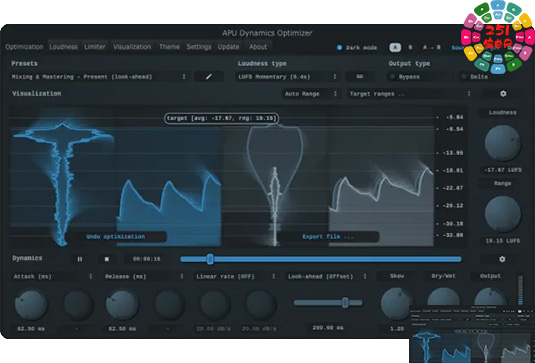
Task: Click the second Release knob
Action: coord(169,305)
